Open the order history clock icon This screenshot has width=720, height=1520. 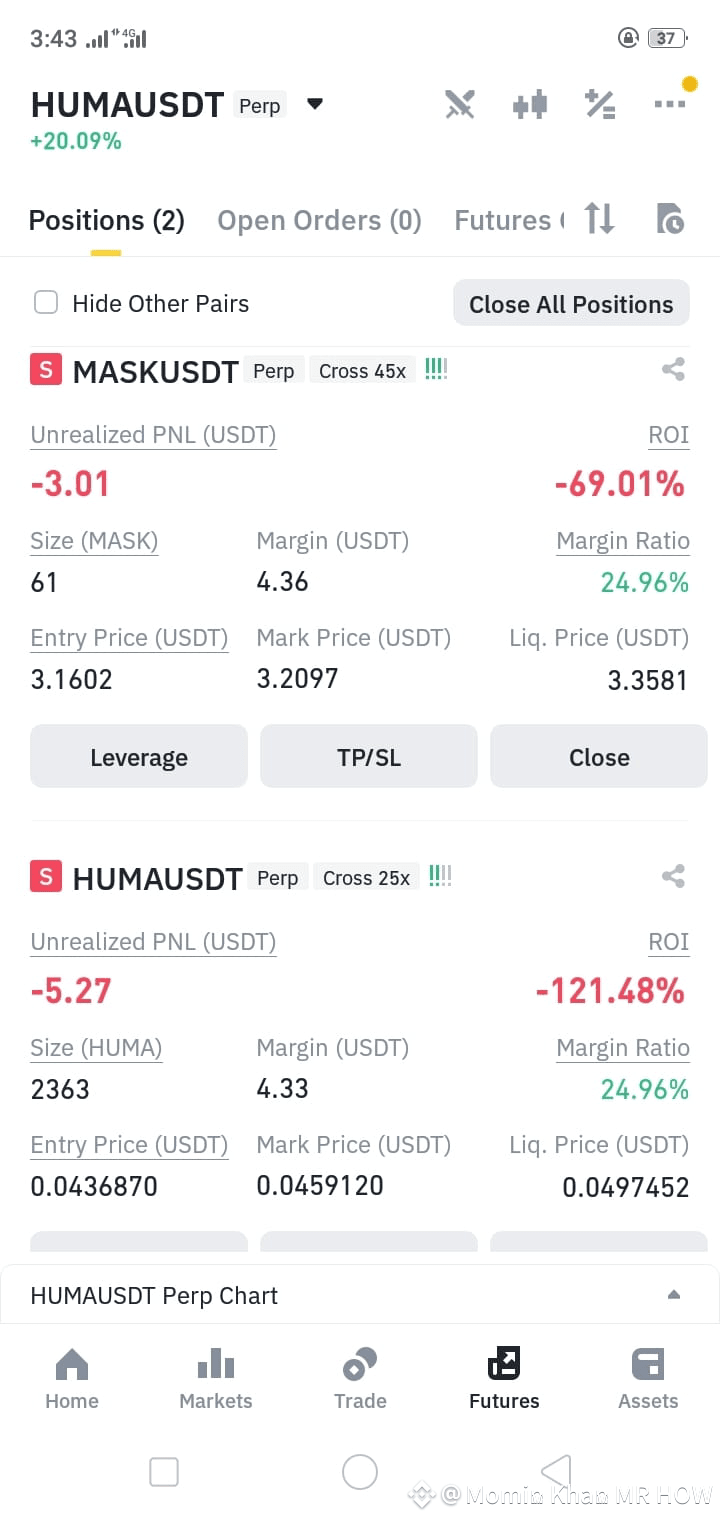669,218
